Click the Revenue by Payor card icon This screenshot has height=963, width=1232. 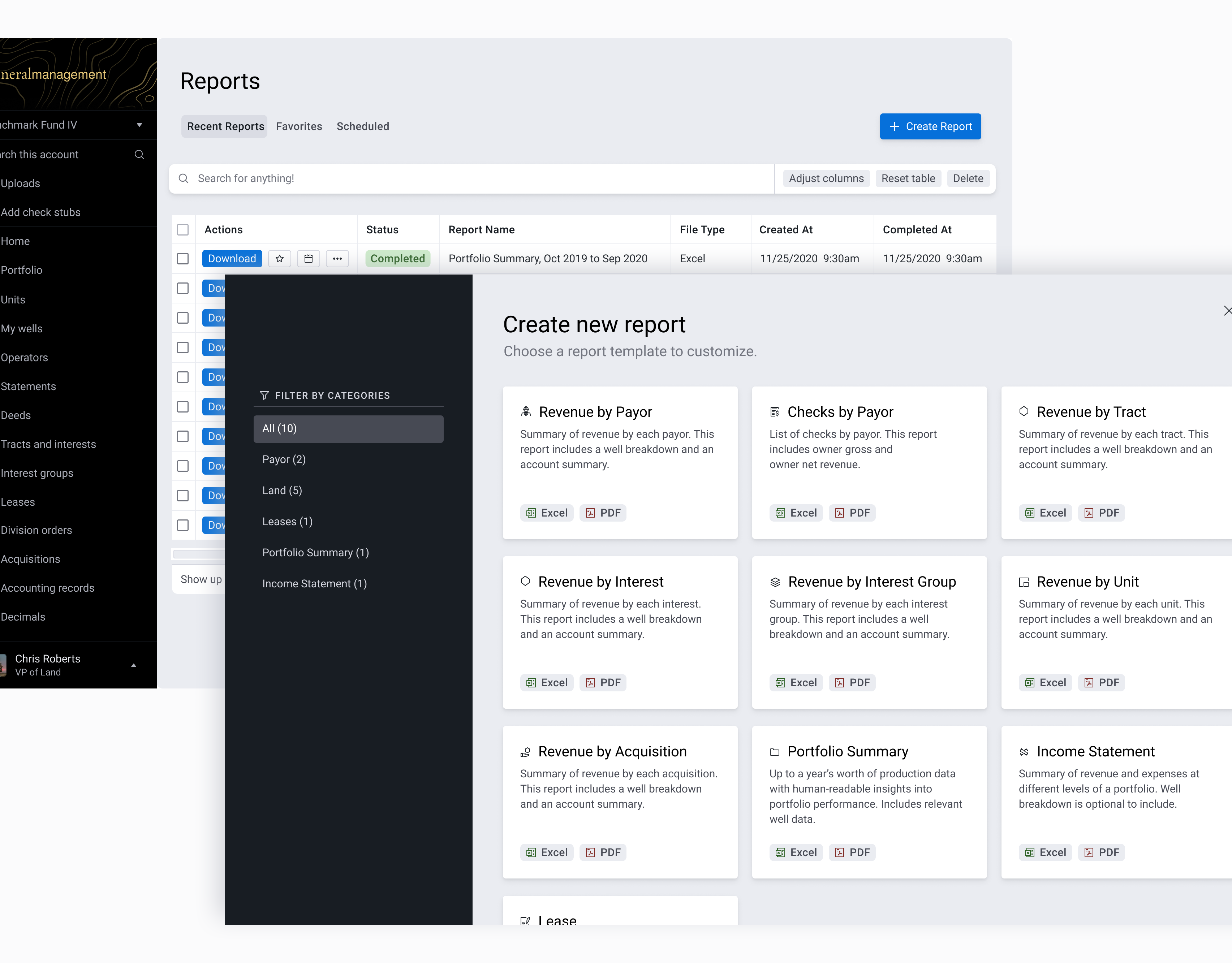click(526, 411)
